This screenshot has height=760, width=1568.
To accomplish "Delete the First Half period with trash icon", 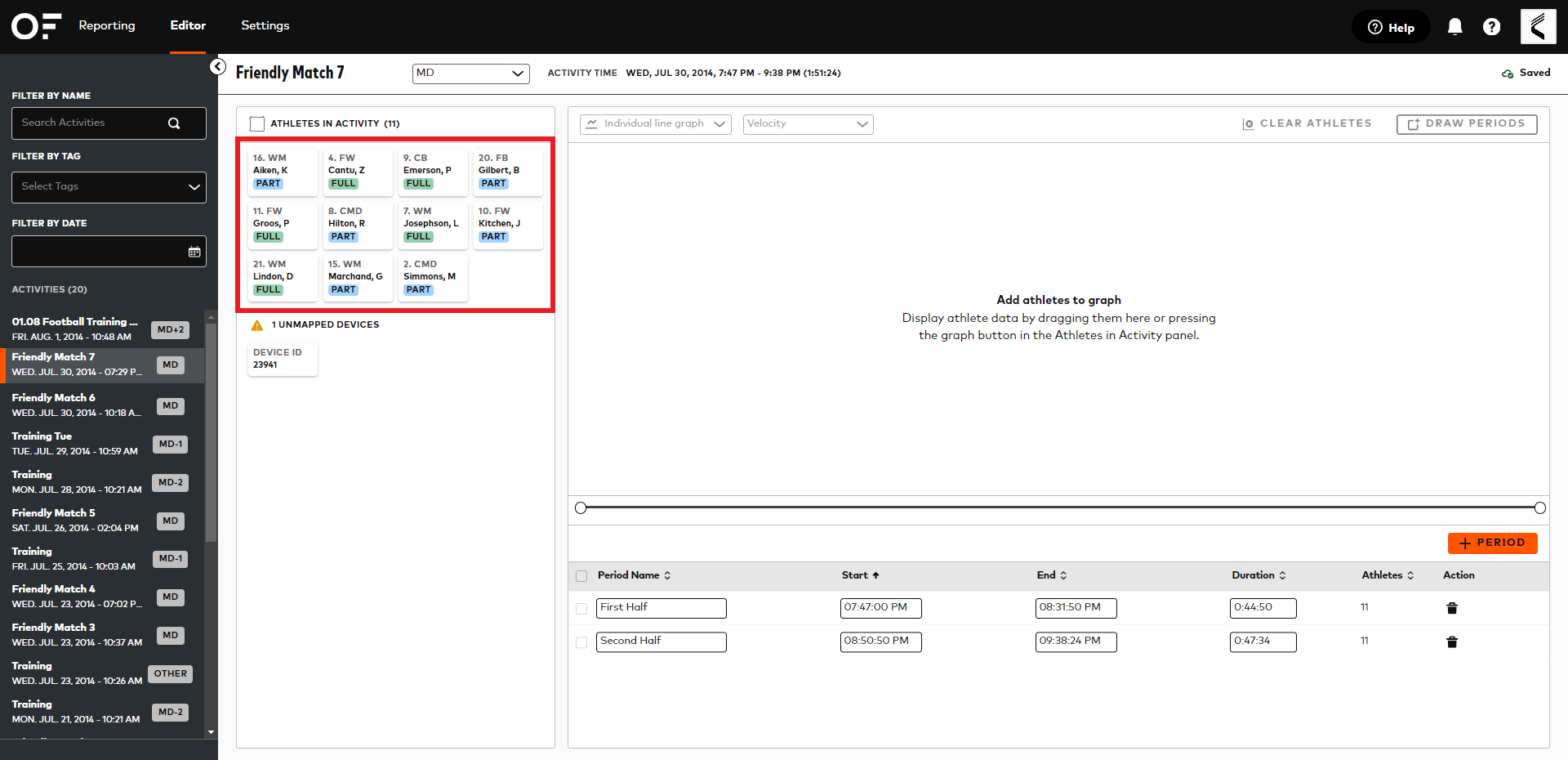I will (1451, 607).
